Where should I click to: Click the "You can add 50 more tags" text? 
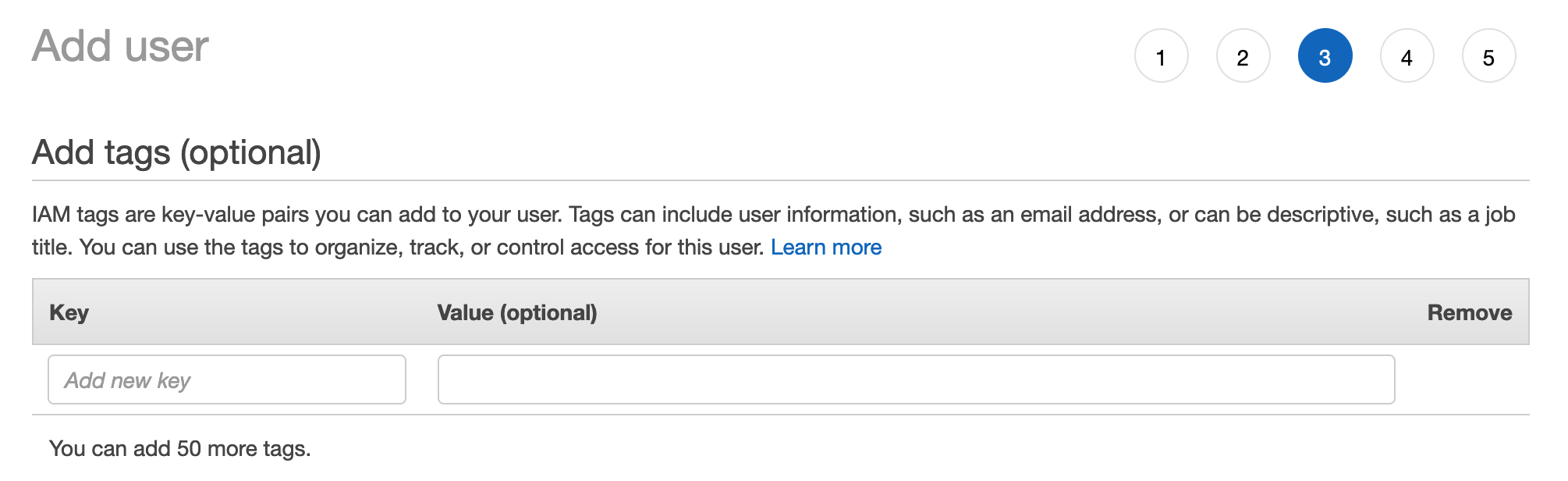(x=179, y=449)
